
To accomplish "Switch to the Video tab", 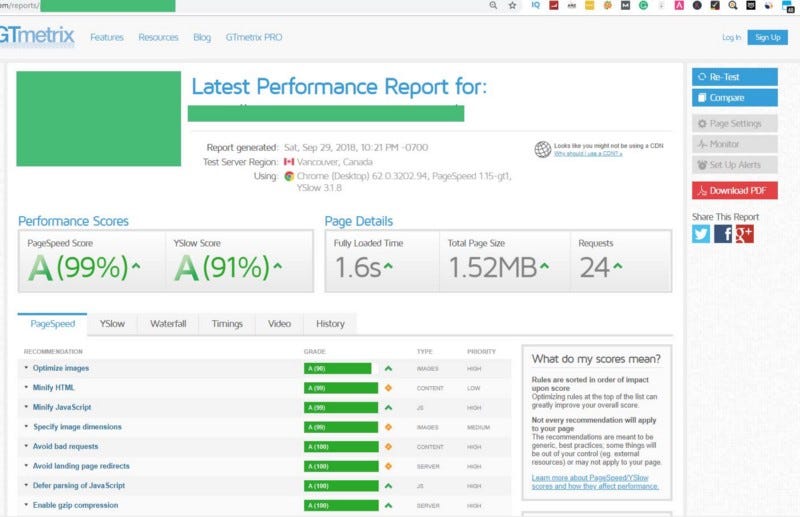I will coord(280,324).
